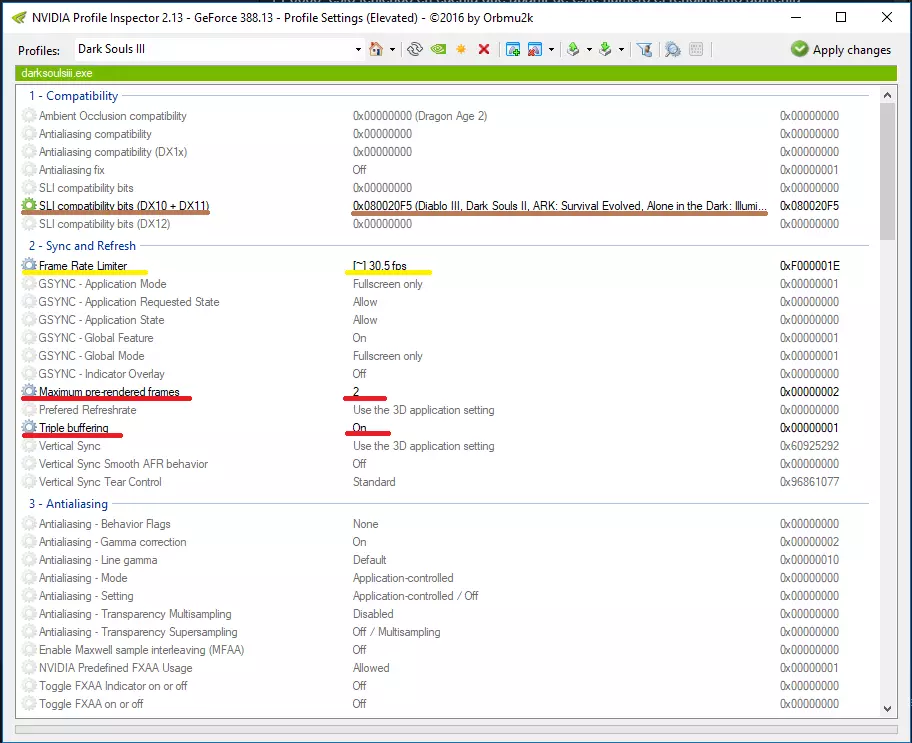Click gear icon beside Ambient Occlusion compatibility
This screenshot has height=743, width=912.
tap(29, 116)
